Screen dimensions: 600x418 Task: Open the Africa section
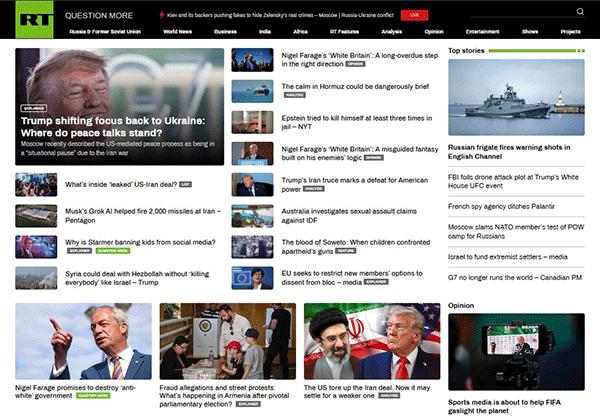tap(300, 32)
